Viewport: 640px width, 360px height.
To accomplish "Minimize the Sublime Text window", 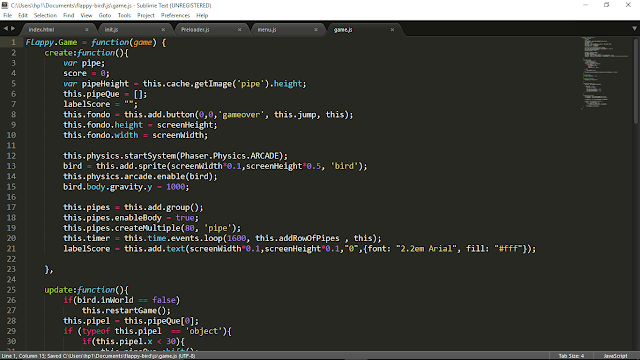I will pos(586,5).
